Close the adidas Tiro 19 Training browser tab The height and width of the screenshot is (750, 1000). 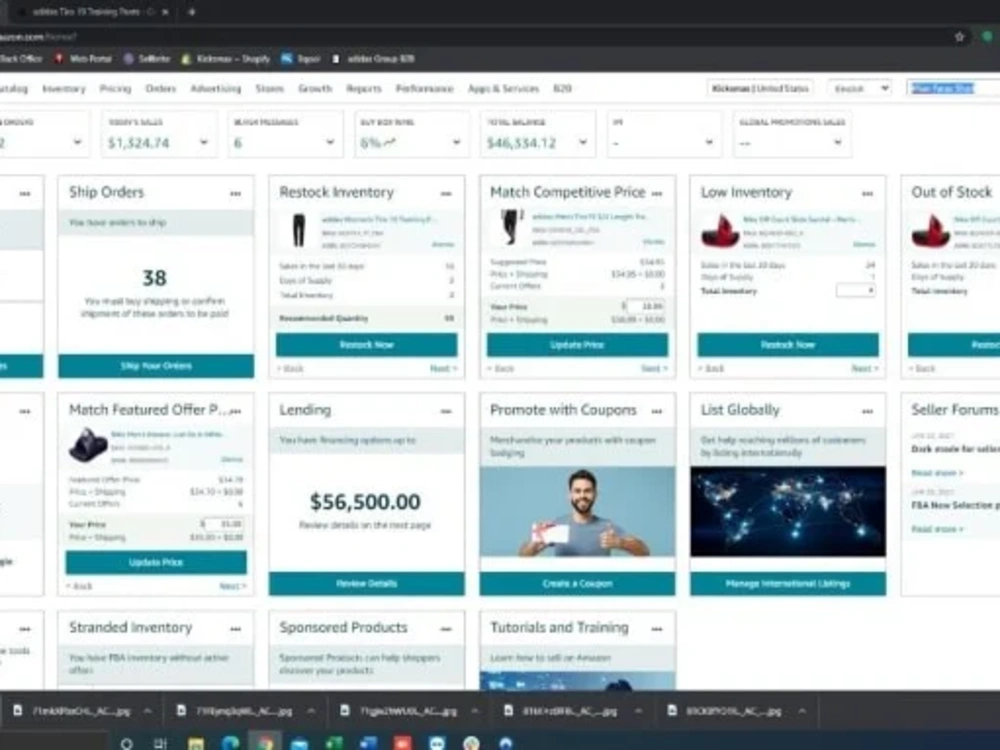tap(165, 11)
